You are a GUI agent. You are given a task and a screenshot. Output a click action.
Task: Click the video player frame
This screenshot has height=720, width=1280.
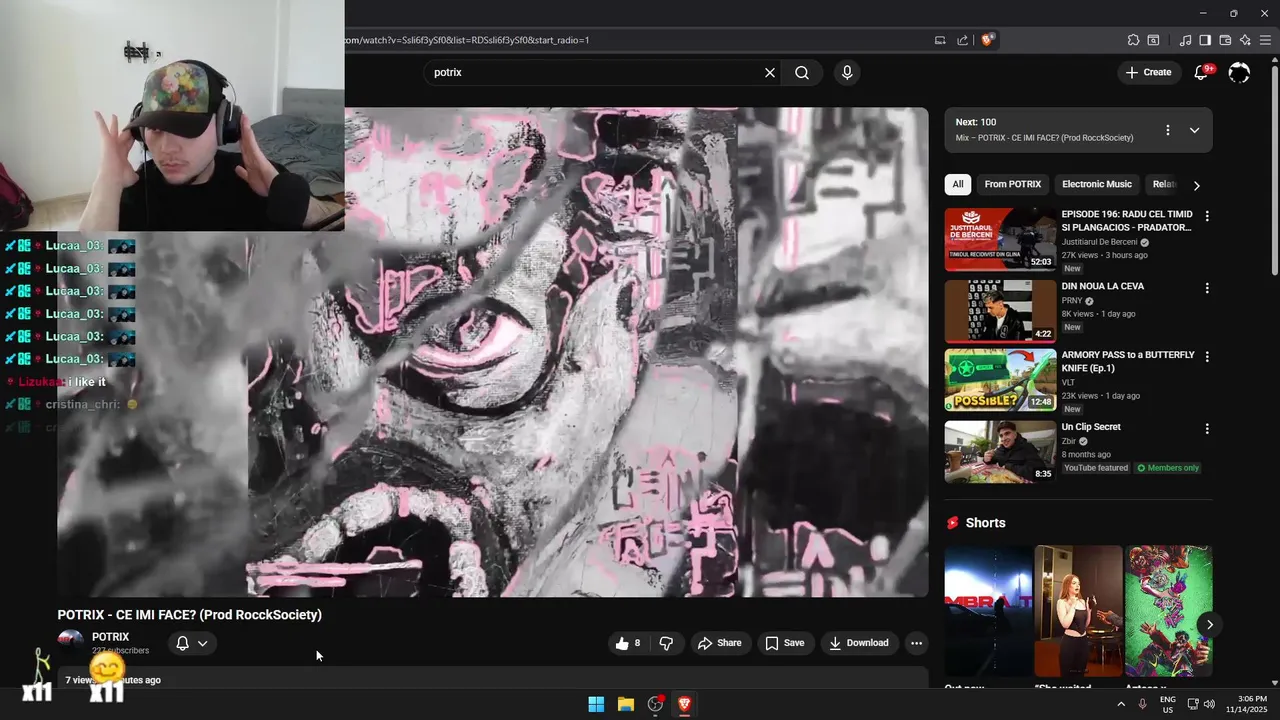pos(493,352)
